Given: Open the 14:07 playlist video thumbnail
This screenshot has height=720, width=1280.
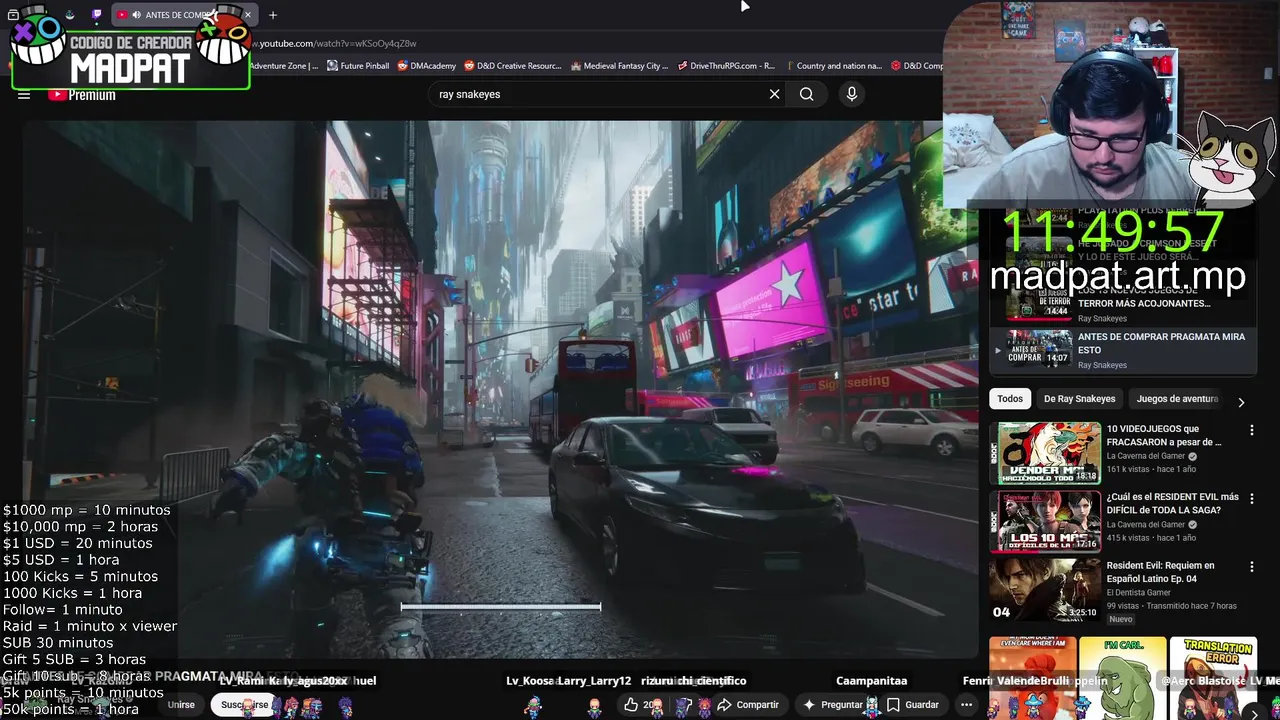Looking at the screenshot, I should 1039,348.
